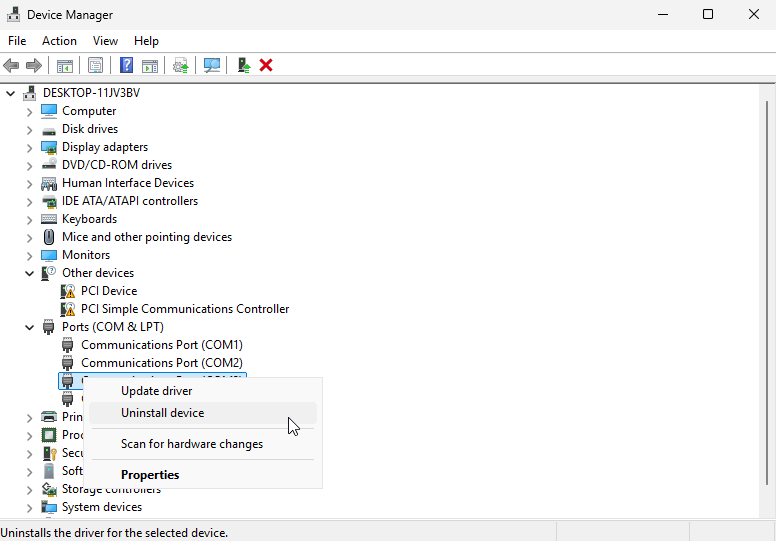Collapse the Ports (COM & LPT) category
This screenshot has width=776, height=541.
tap(29, 327)
